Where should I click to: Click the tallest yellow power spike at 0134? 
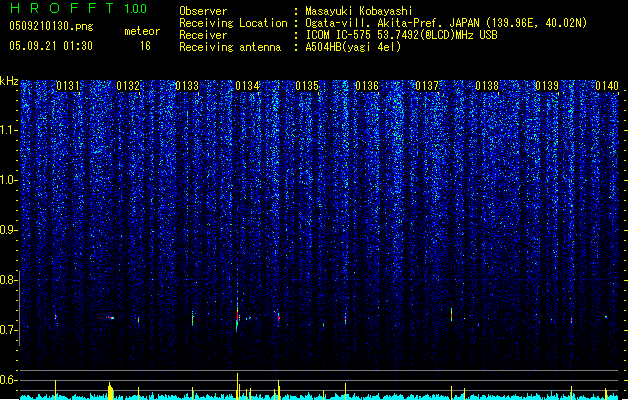[x=237, y=386]
